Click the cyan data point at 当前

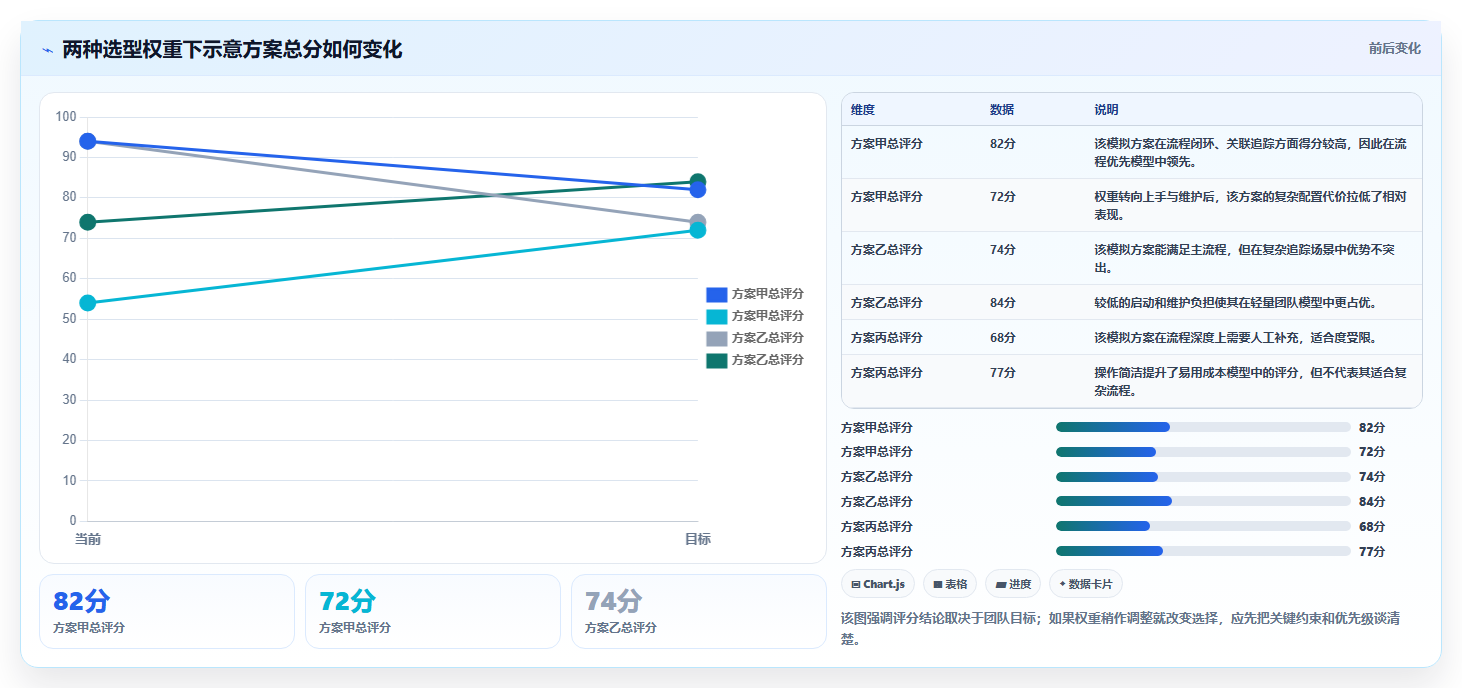point(88,303)
